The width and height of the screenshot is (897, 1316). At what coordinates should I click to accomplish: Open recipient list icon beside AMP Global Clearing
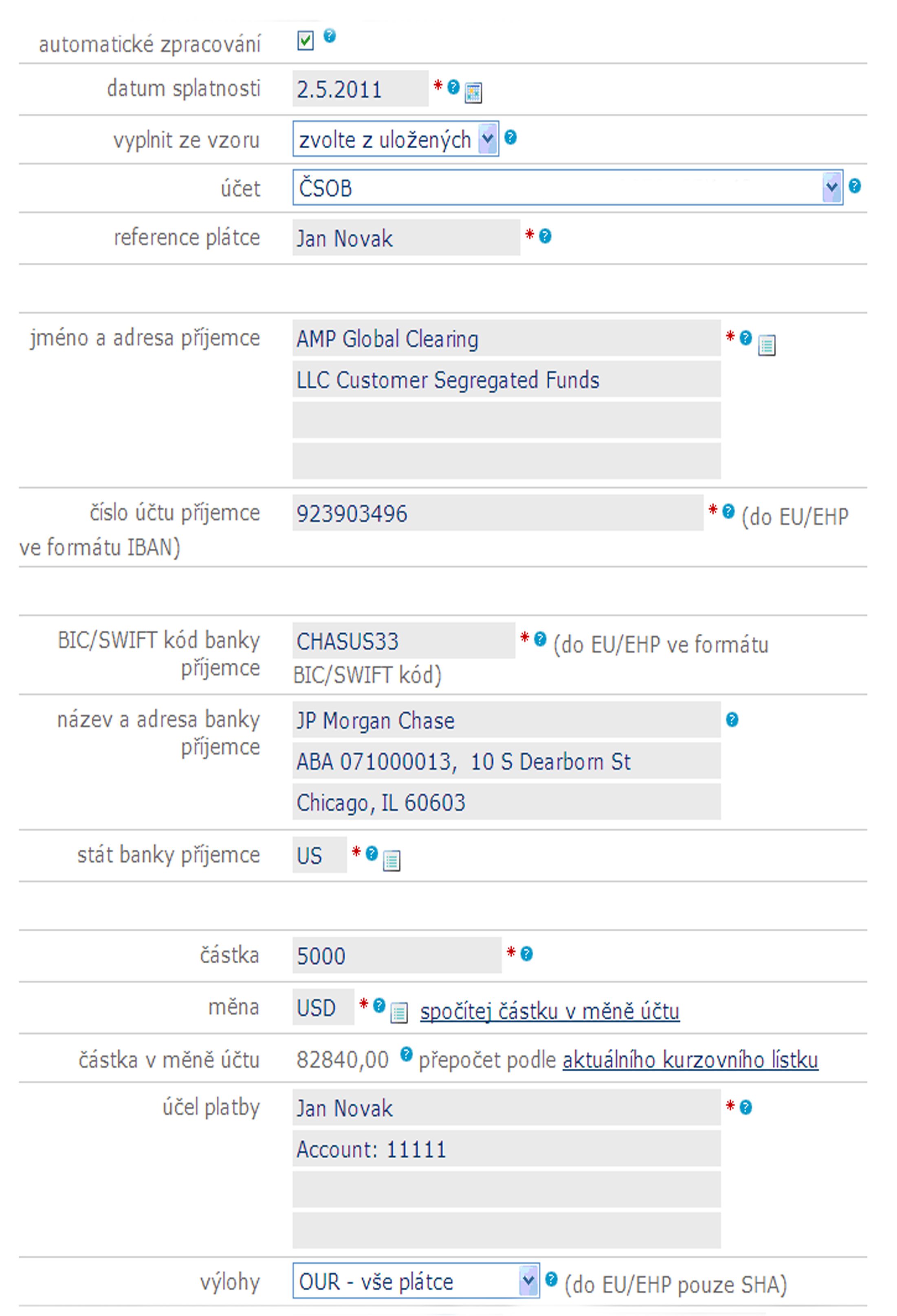[x=766, y=345]
